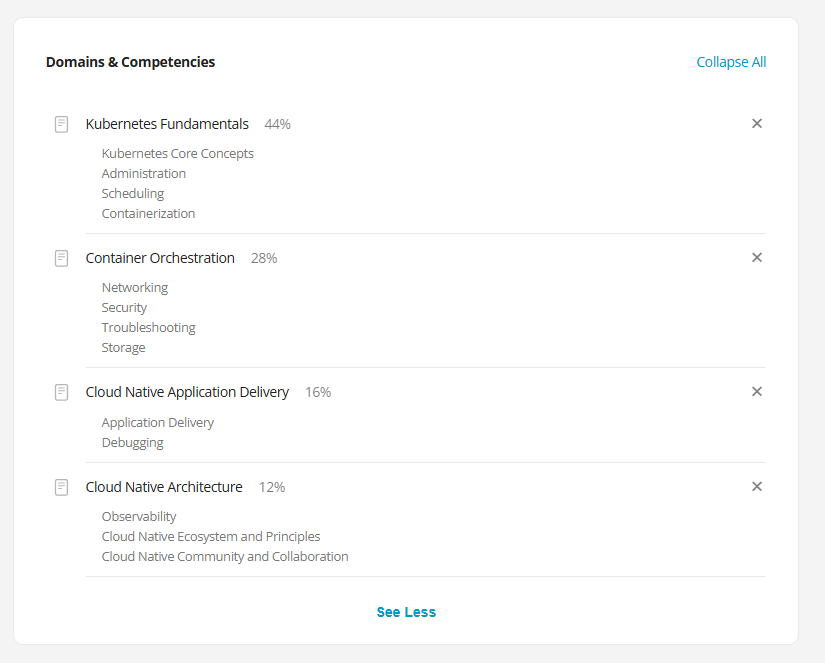Toggle the Container Orchestration domain heading
Screen dimensions: 825x663
click(x=160, y=258)
